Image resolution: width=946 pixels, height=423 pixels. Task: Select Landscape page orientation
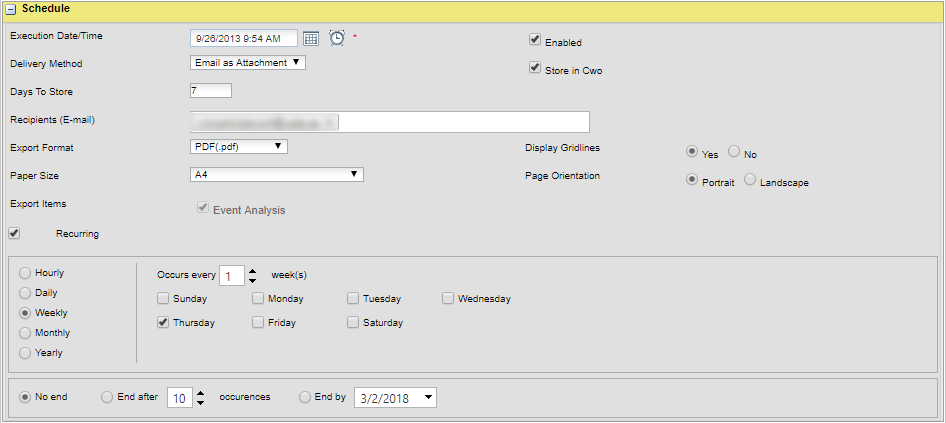pyautogui.click(x=750, y=179)
